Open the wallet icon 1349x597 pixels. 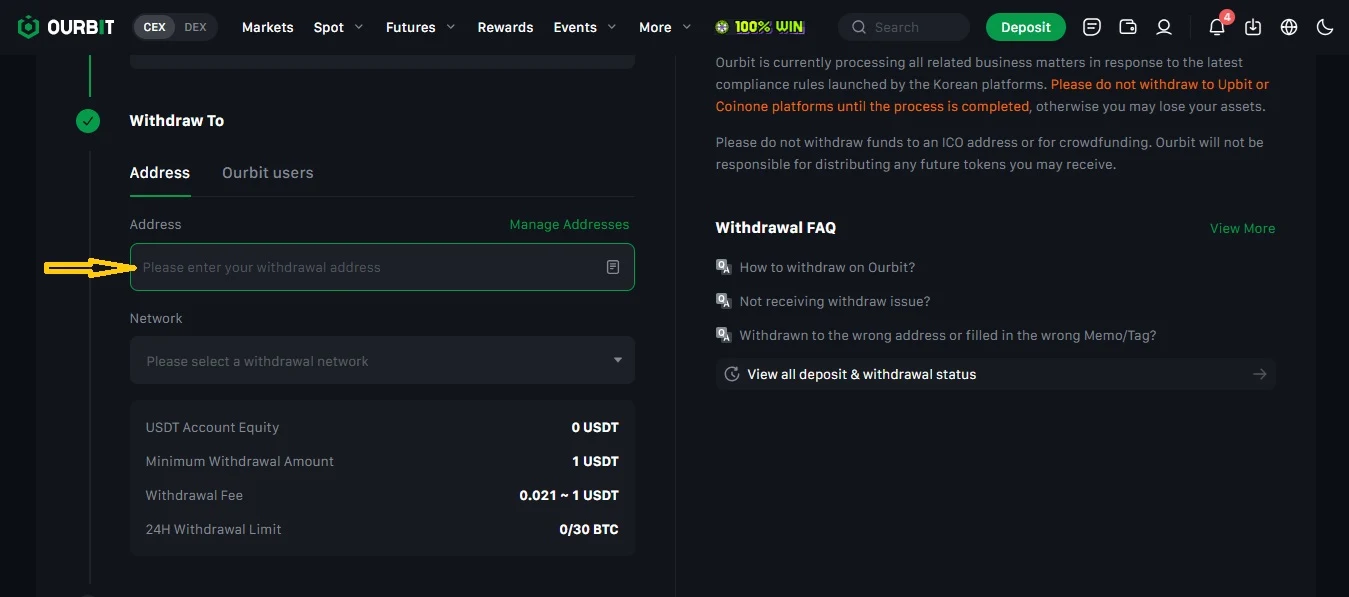coord(1128,27)
